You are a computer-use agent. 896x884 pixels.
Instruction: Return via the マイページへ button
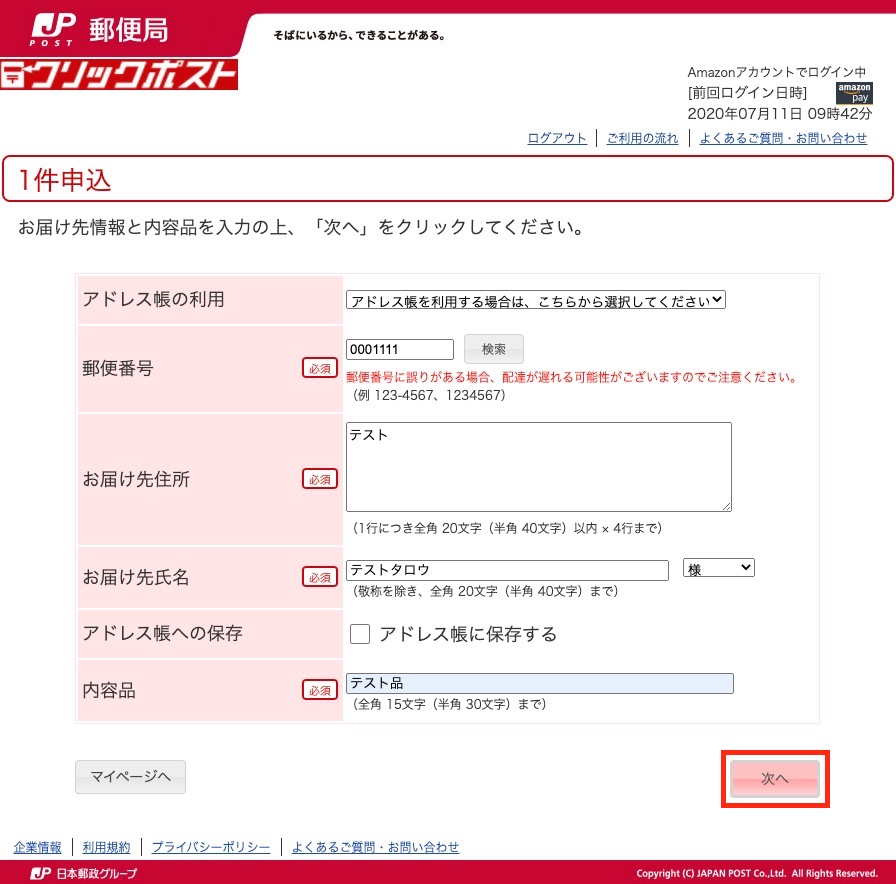click(130, 776)
